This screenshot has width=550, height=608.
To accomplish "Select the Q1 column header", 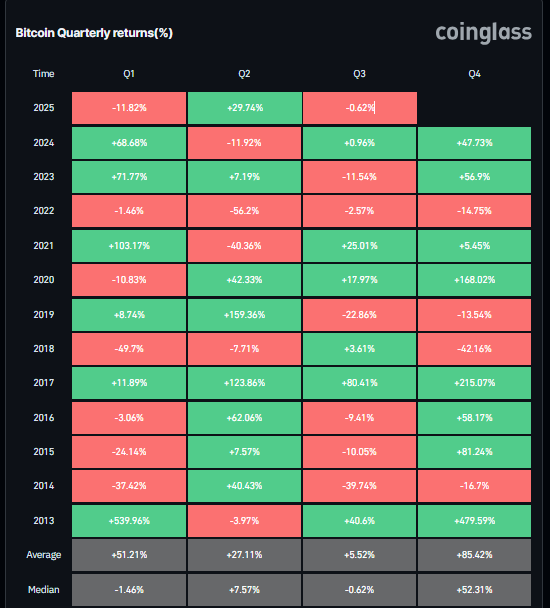I will (x=129, y=74).
